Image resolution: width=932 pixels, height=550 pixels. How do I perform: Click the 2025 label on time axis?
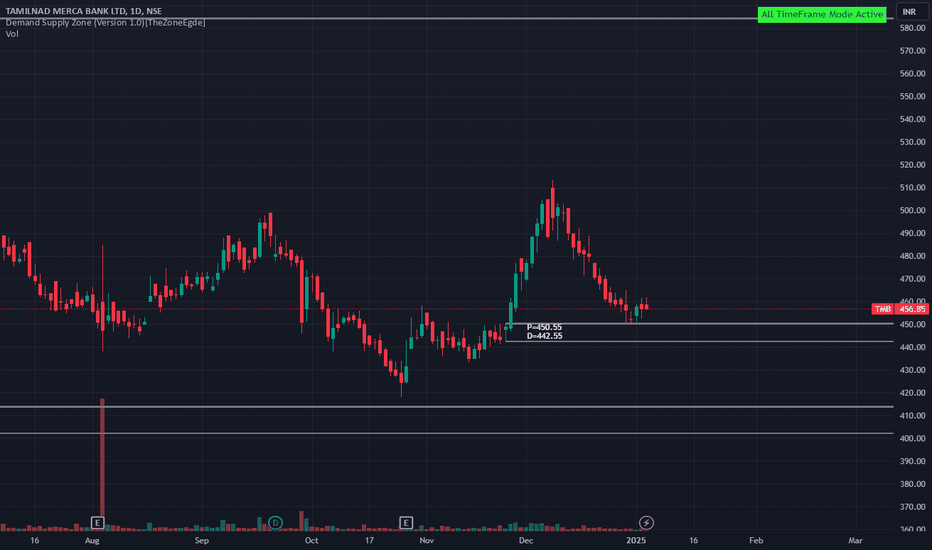[x=636, y=540]
